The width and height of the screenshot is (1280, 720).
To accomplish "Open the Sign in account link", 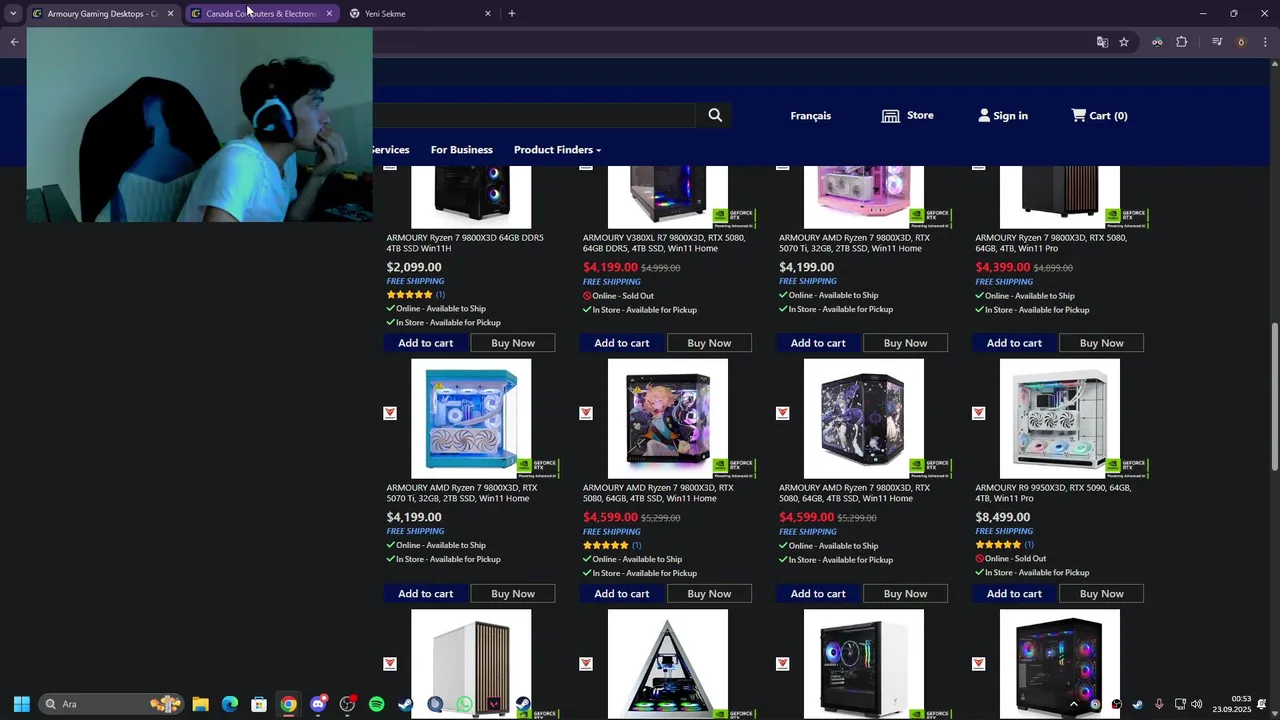I will click(x=1003, y=115).
